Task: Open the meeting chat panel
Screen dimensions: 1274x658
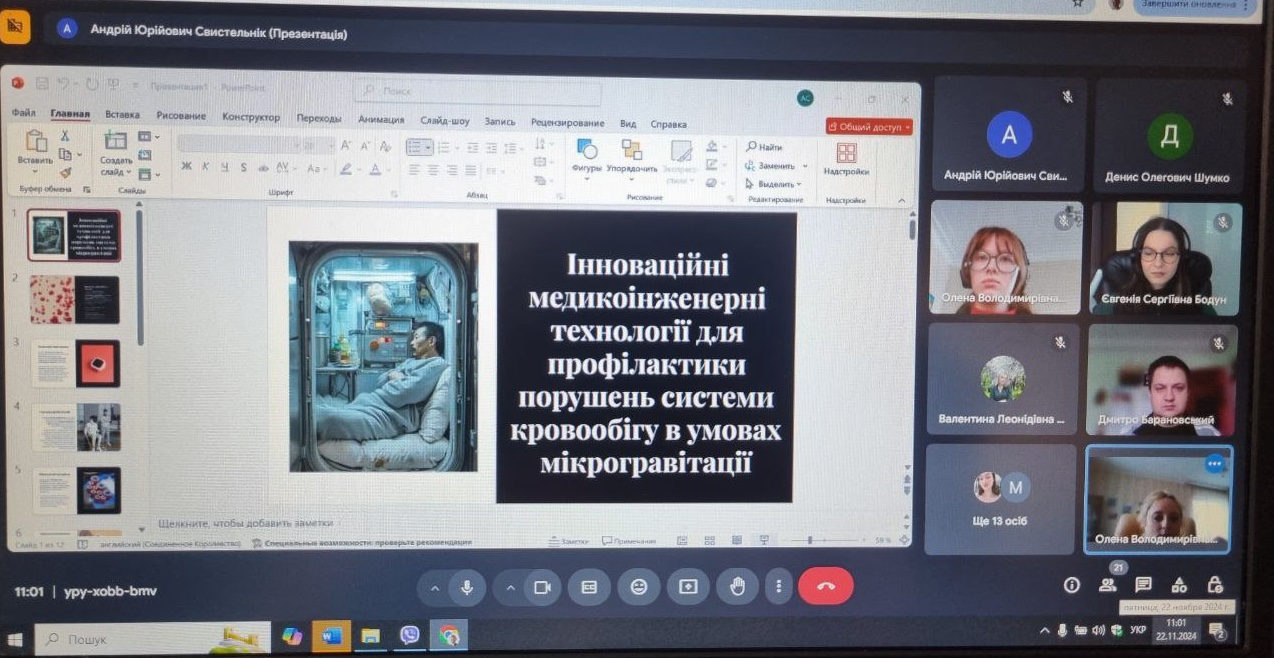Action: (x=1143, y=585)
